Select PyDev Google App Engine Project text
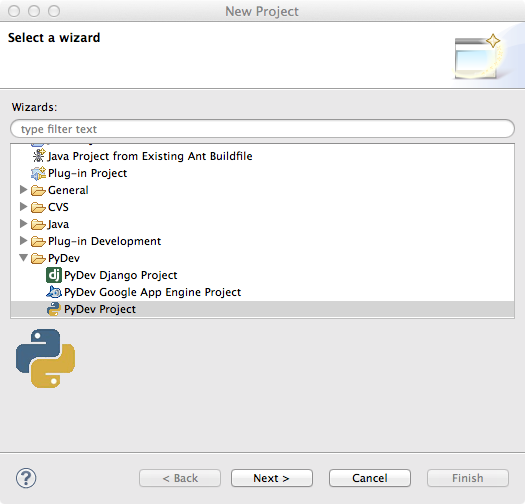This screenshot has width=525, height=504. (x=152, y=292)
